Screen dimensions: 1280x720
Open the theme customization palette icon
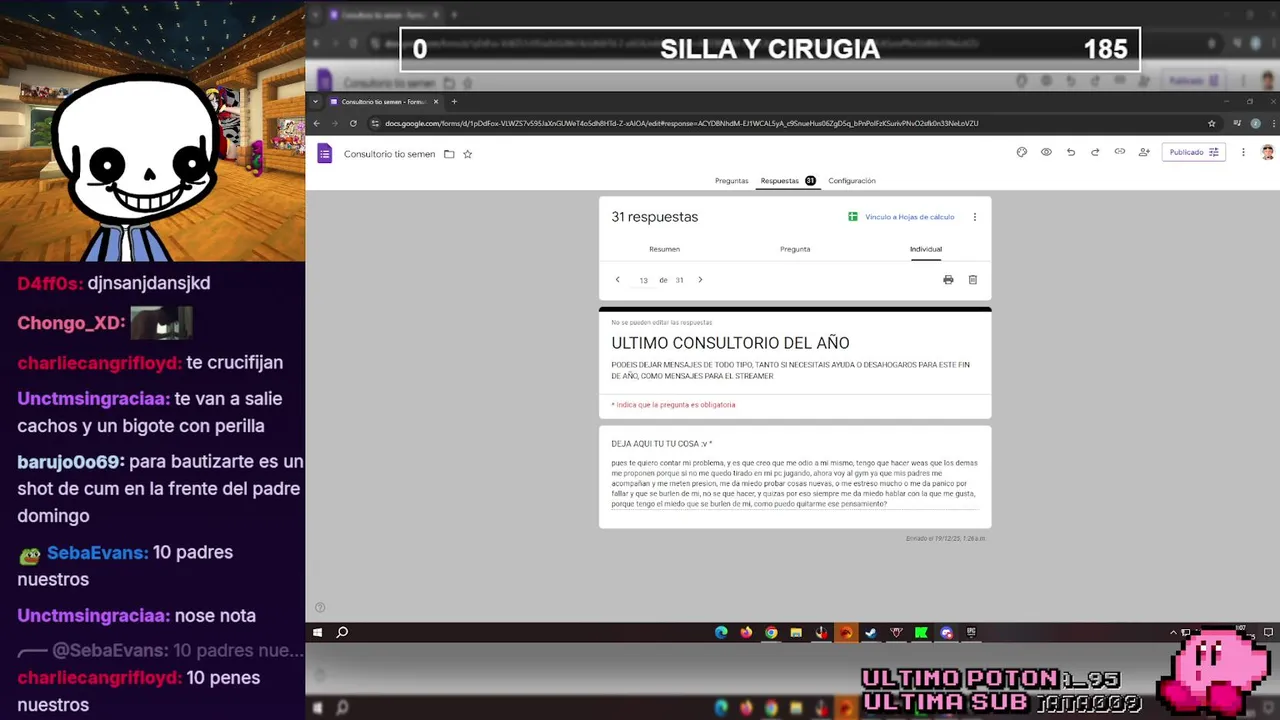(1021, 152)
